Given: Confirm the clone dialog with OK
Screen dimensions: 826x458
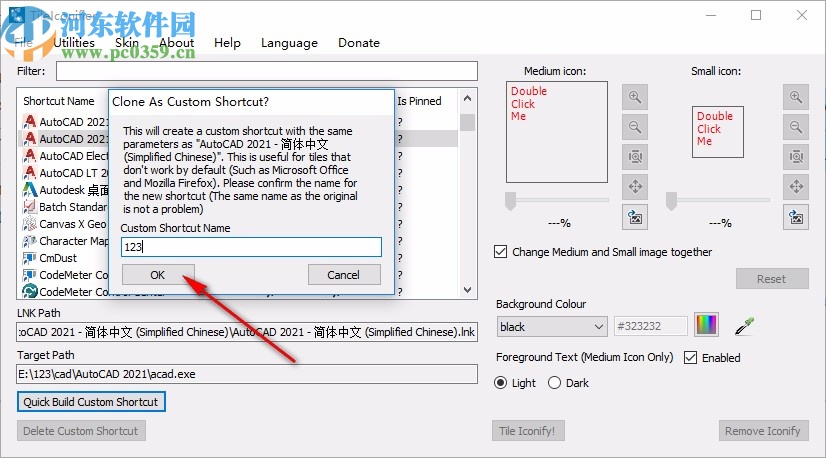Looking at the screenshot, I should pos(158,275).
